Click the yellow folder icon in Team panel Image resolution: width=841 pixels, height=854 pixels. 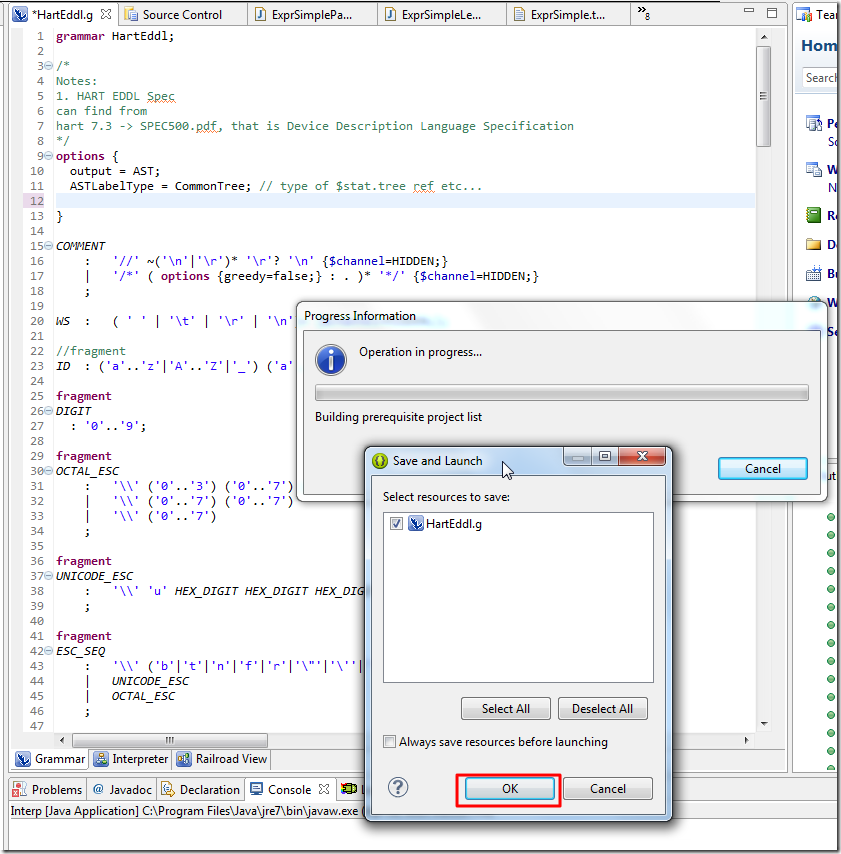pyautogui.click(x=814, y=244)
